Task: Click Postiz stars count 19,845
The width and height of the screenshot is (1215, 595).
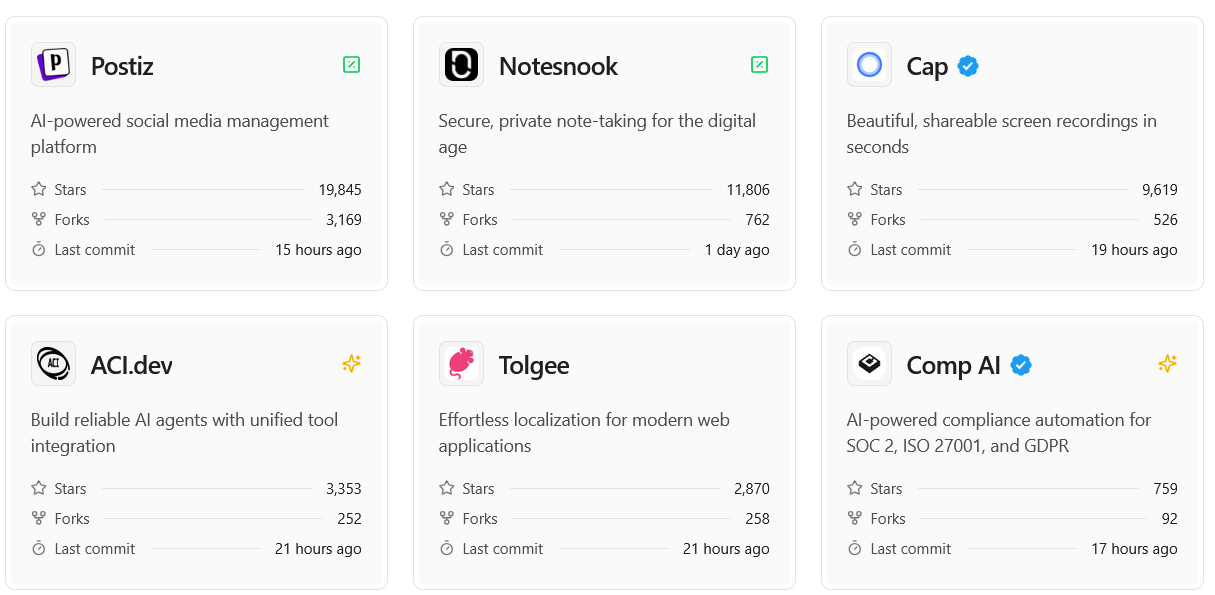Action: 340,189
